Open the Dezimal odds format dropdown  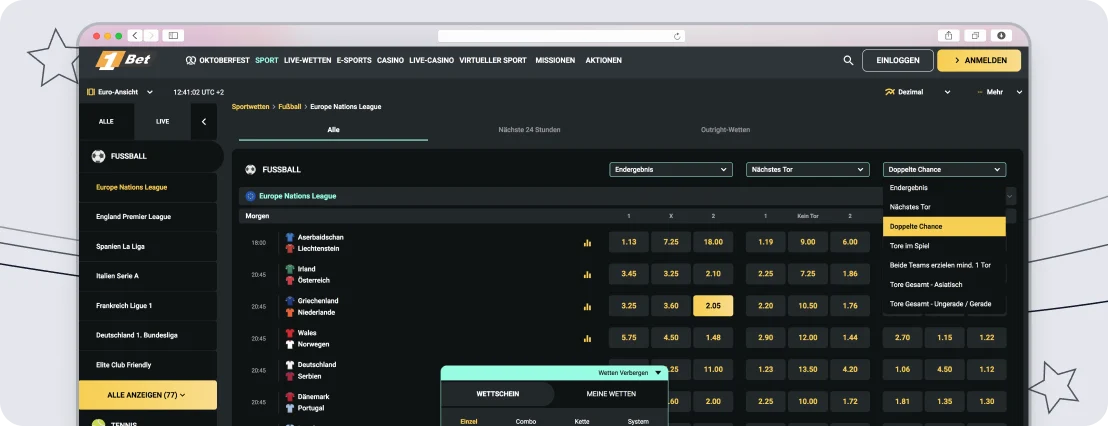(x=917, y=92)
